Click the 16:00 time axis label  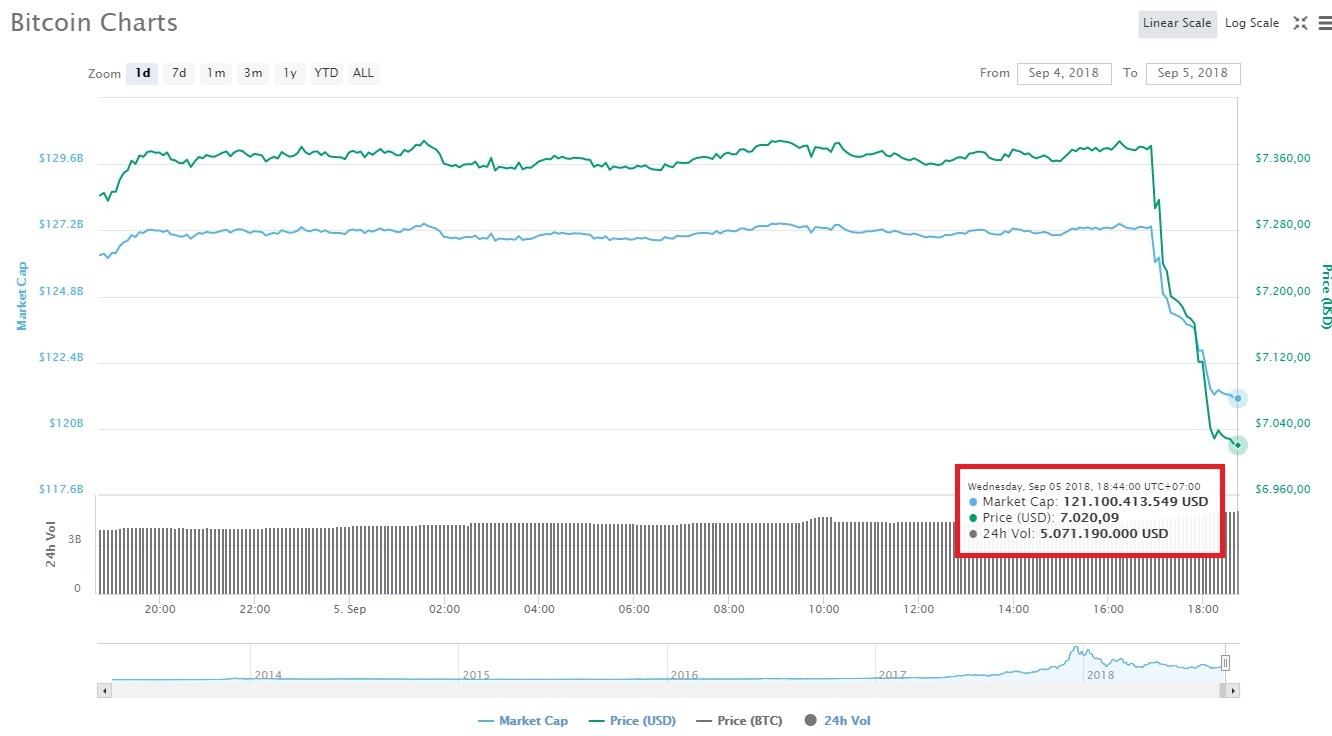click(x=1108, y=609)
